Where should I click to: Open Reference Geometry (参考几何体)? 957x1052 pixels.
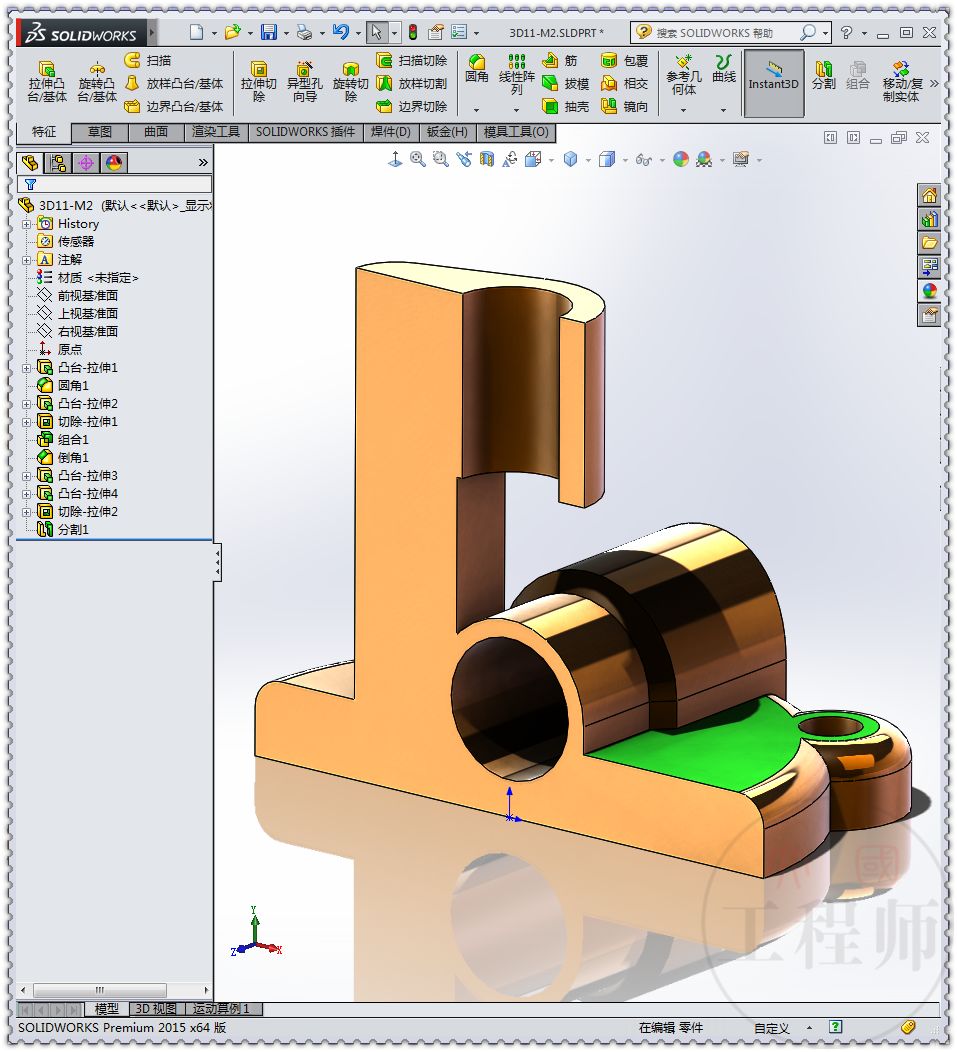[x=683, y=75]
